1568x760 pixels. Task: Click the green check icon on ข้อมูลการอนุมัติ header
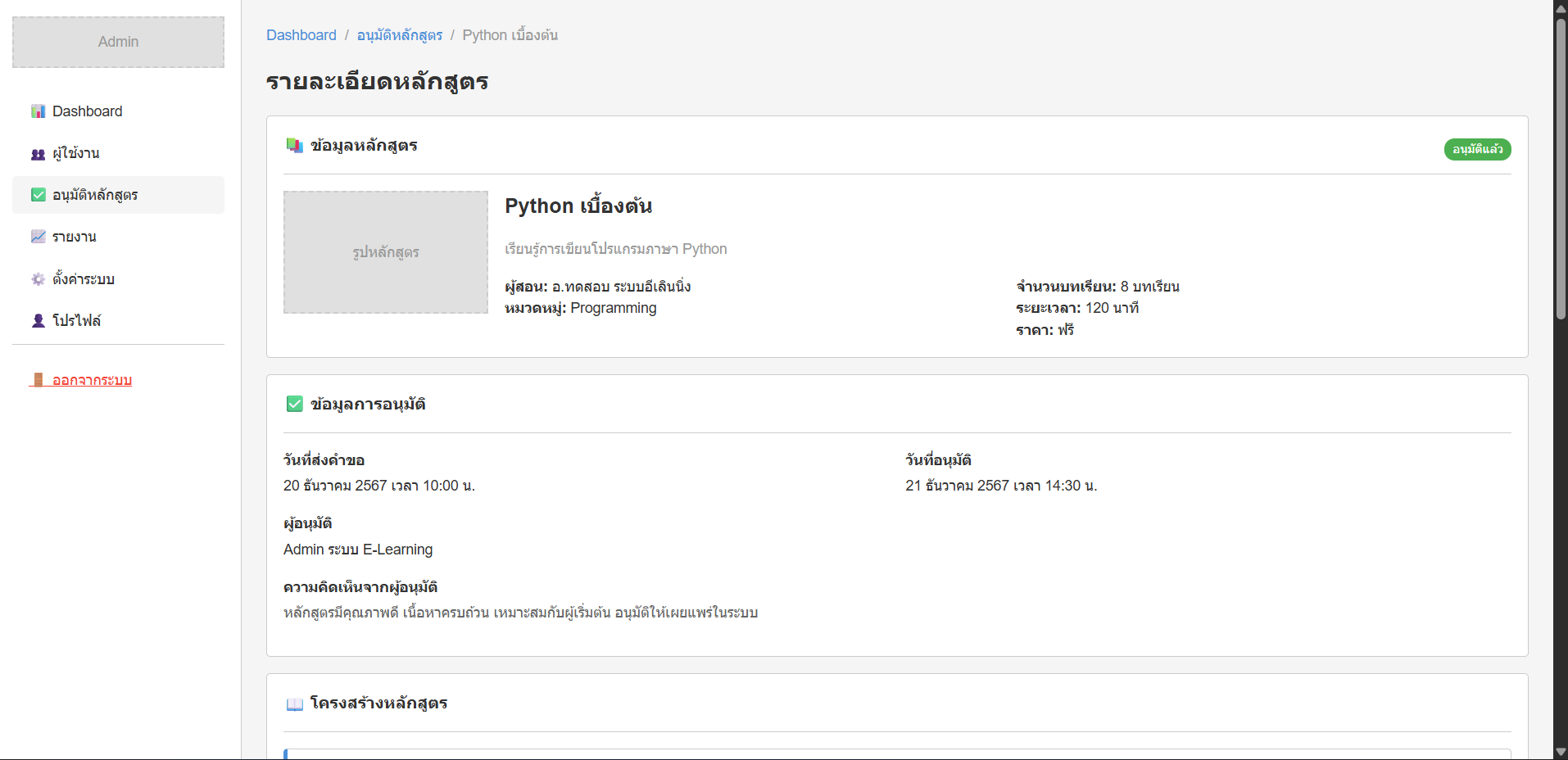[x=294, y=403]
